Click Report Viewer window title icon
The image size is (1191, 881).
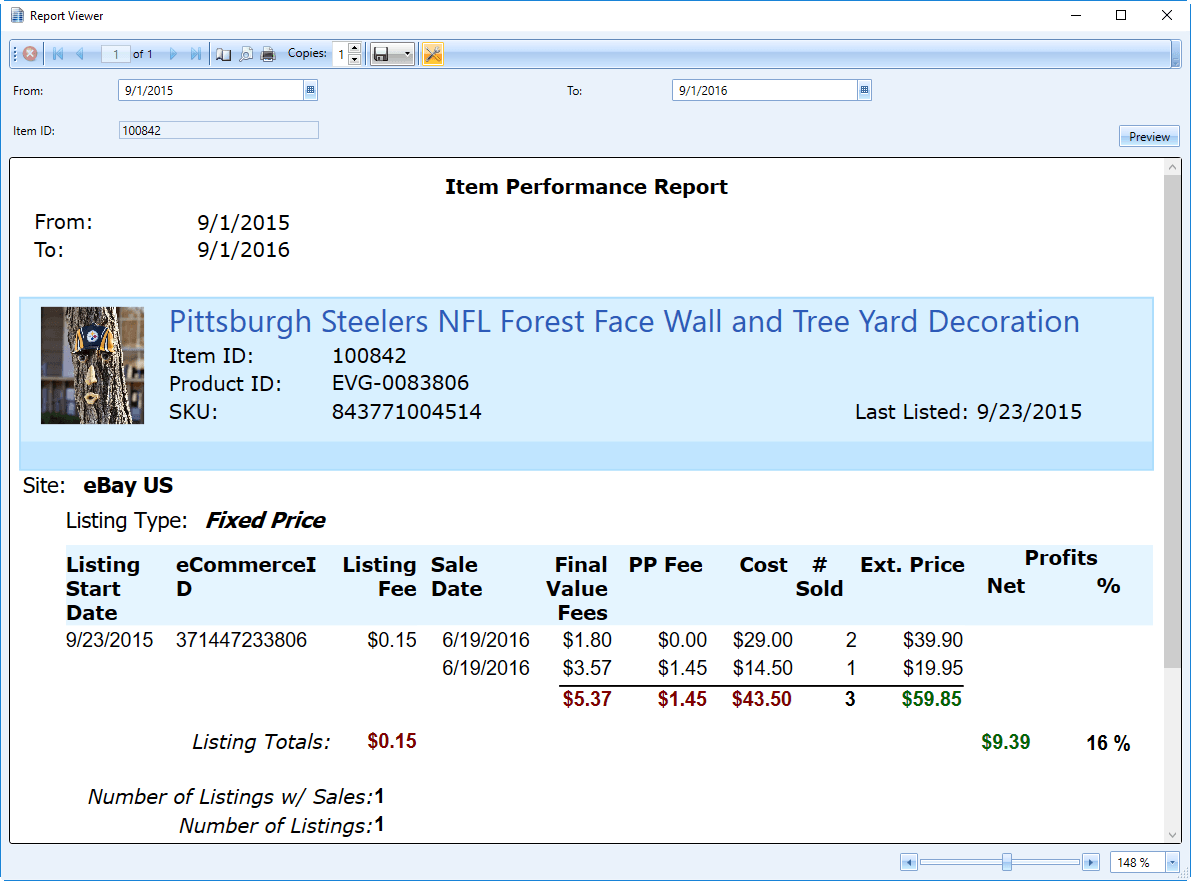tap(17, 15)
